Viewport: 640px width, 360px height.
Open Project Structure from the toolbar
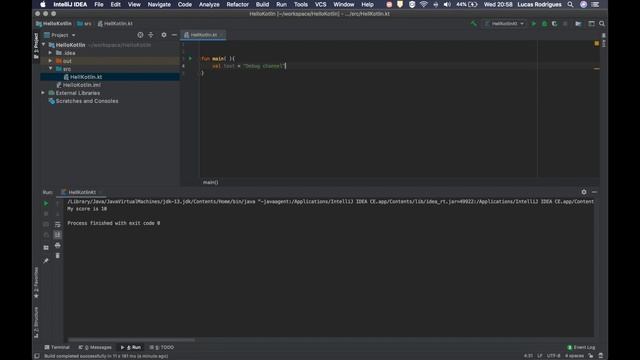578,24
